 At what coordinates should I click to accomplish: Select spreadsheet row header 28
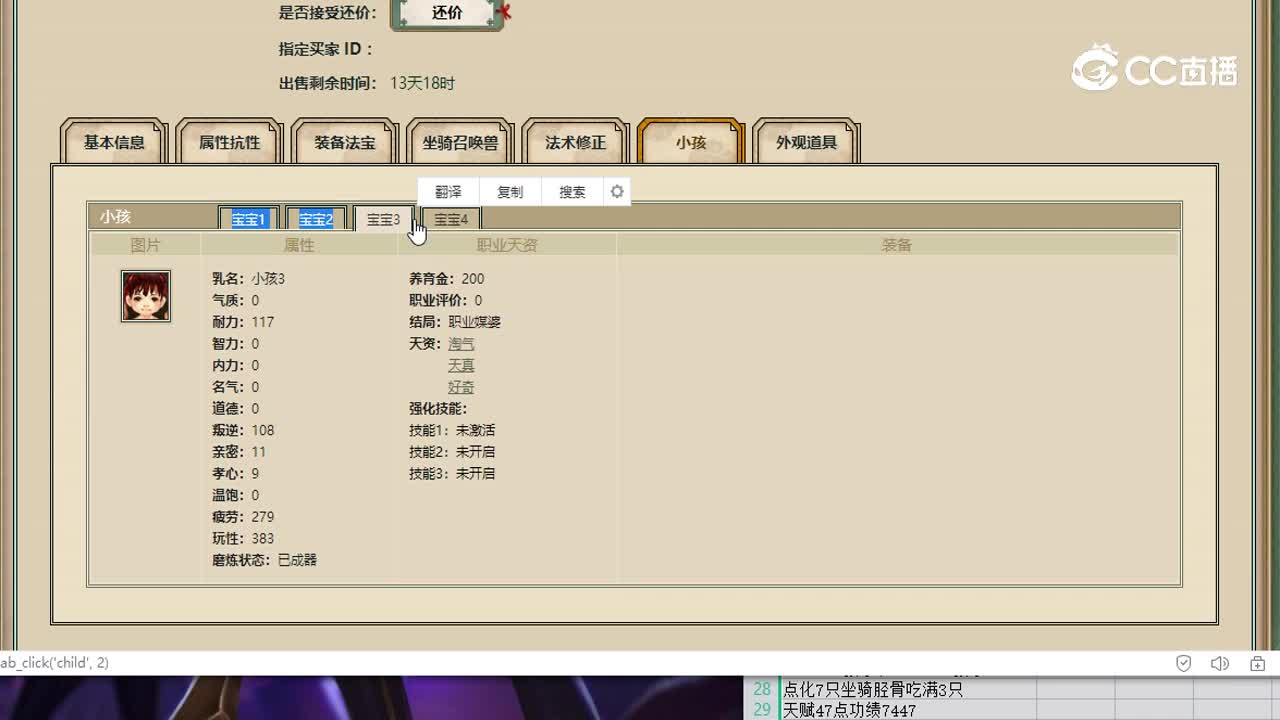tap(762, 689)
